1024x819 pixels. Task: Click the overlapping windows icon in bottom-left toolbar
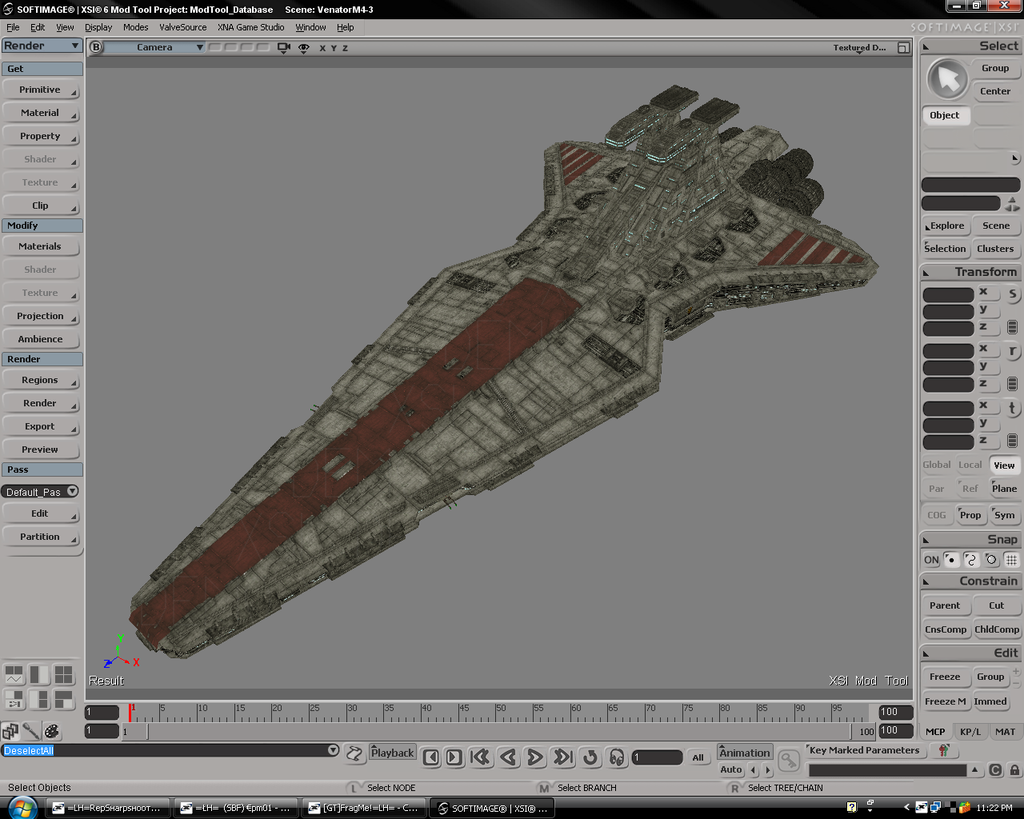[10, 731]
